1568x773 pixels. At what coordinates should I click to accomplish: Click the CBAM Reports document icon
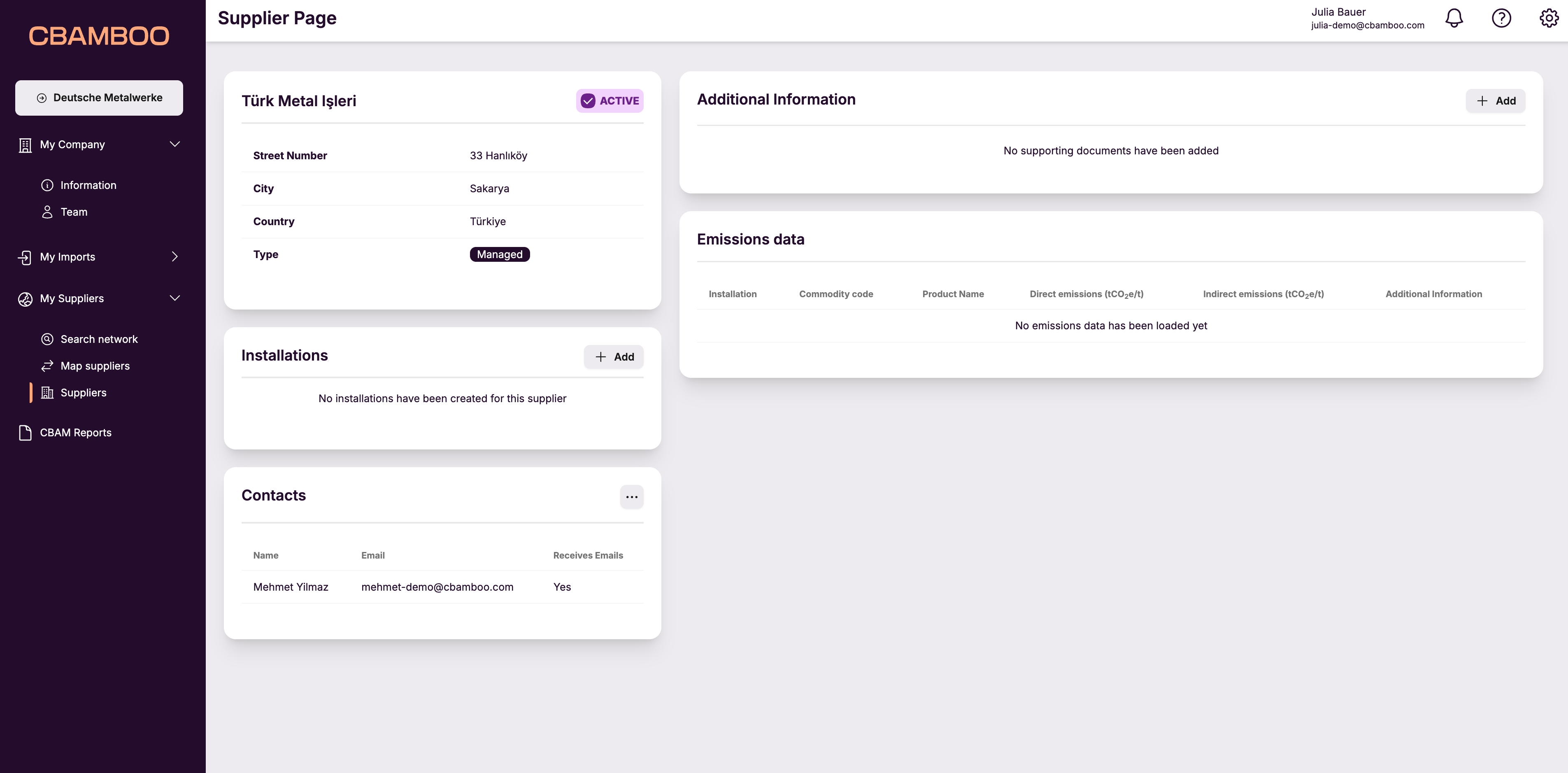click(25, 433)
